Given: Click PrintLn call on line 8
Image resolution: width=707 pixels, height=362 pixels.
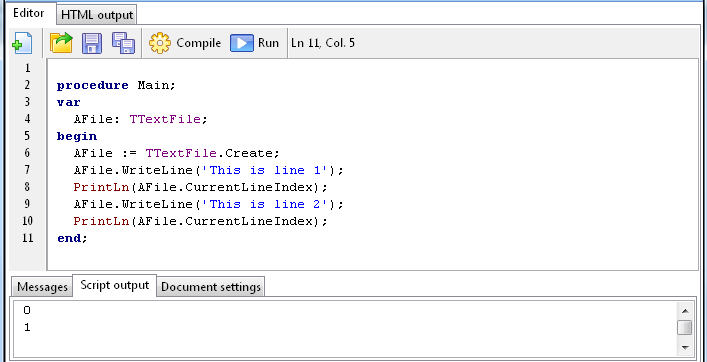Looking at the screenshot, I should [200, 187].
